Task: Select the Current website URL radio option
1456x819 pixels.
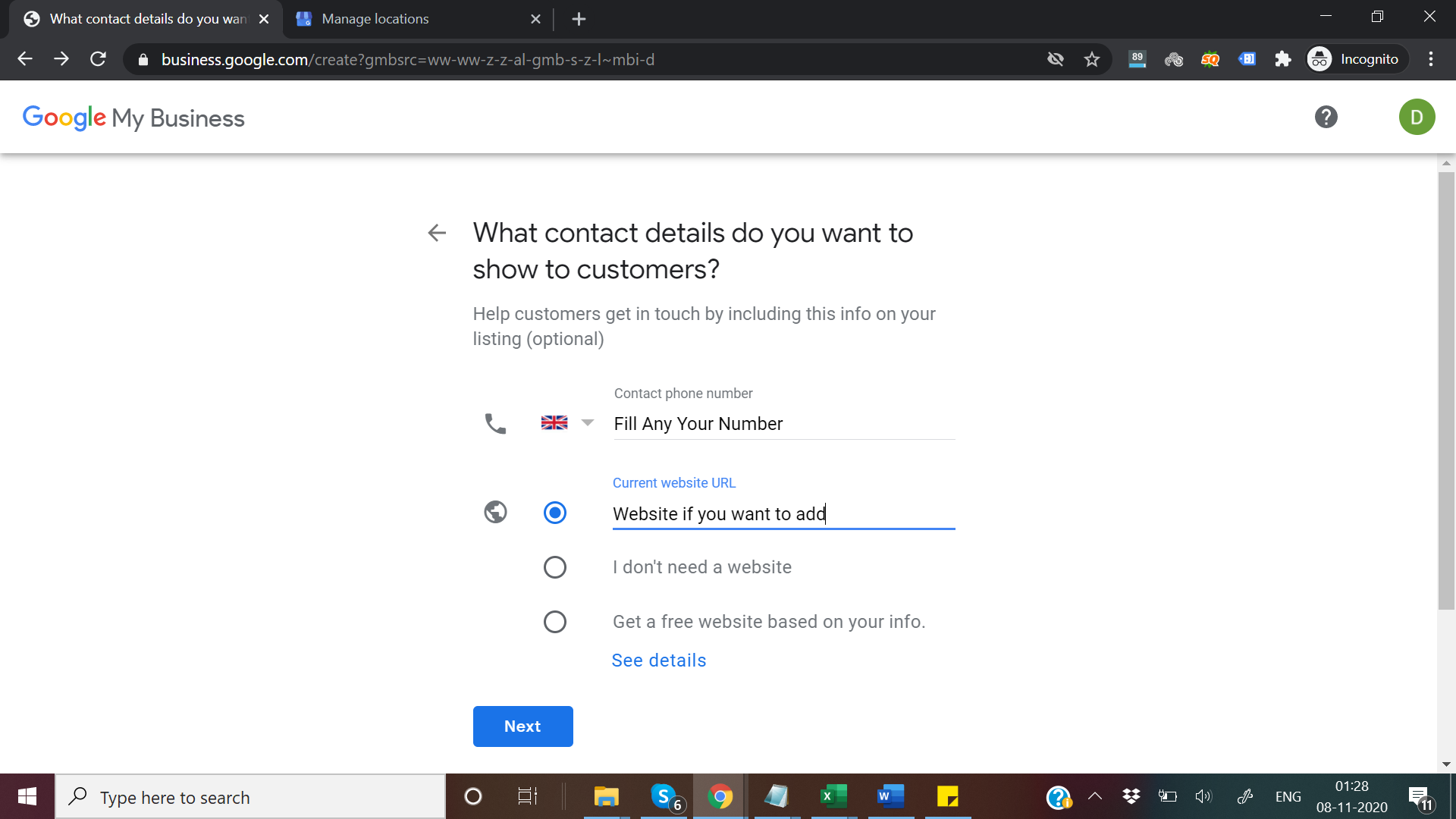Action: [555, 513]
